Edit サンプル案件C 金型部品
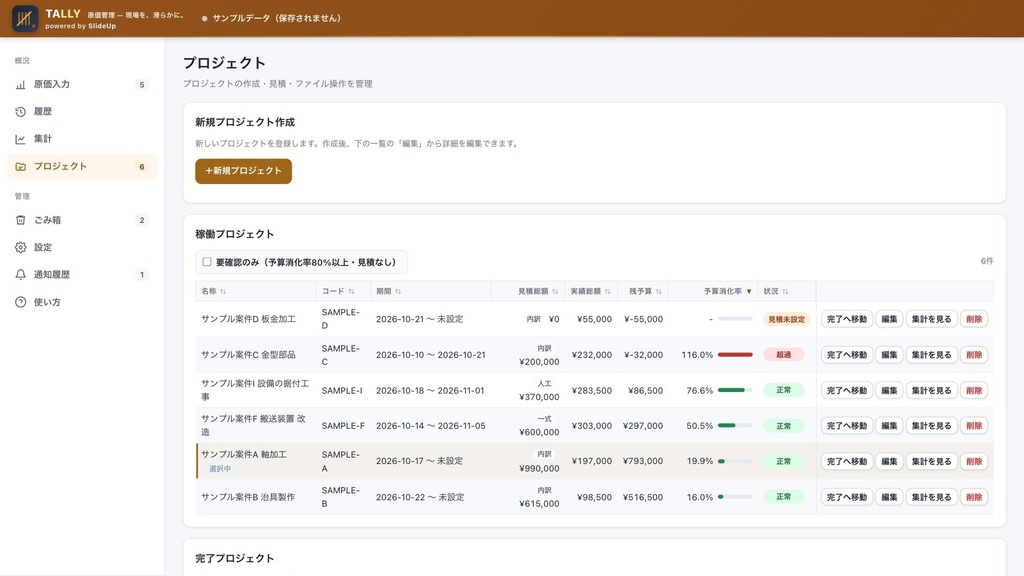 tap(889, 355)
